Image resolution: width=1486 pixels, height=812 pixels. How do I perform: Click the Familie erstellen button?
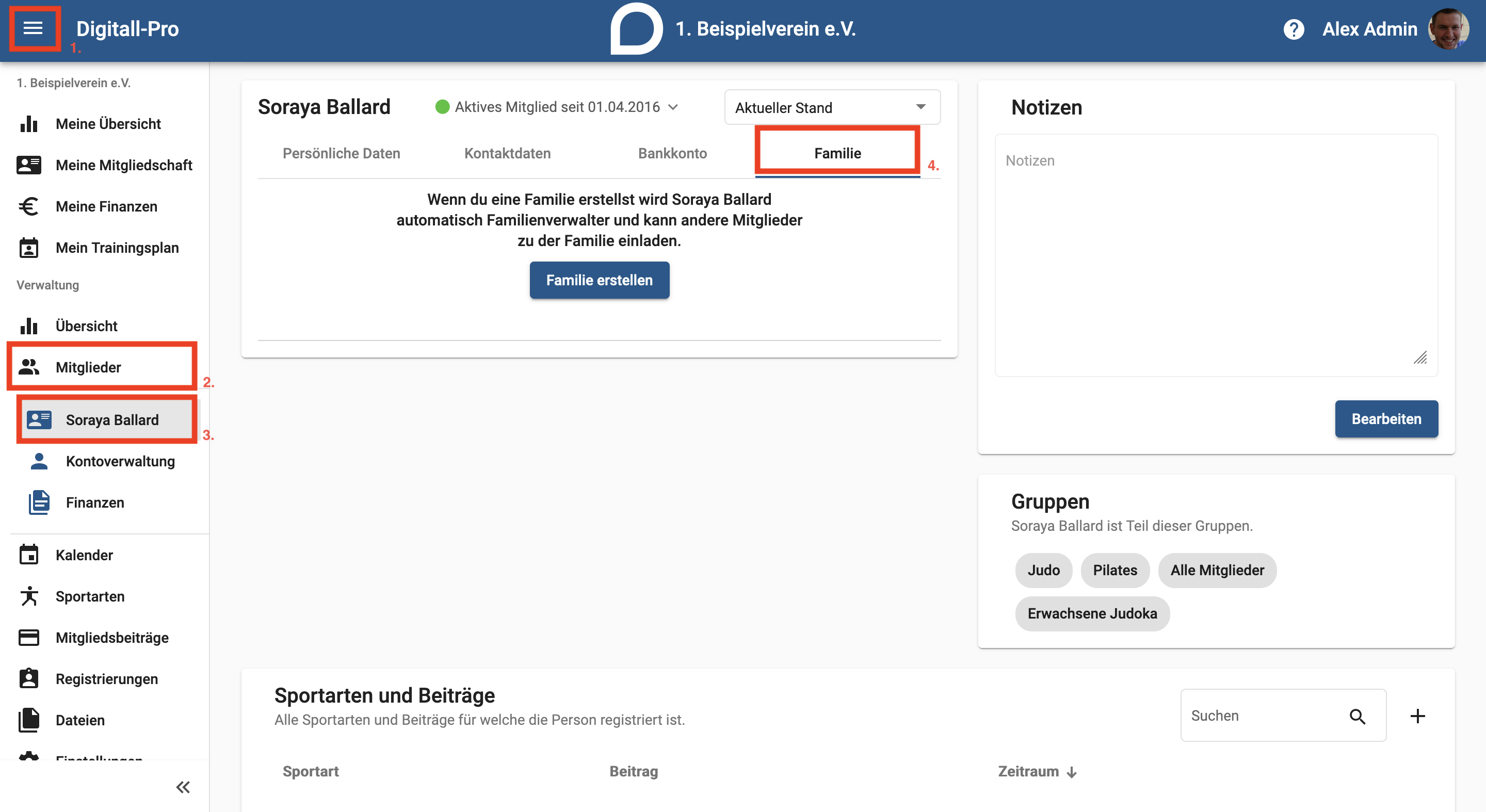point(600,280)
